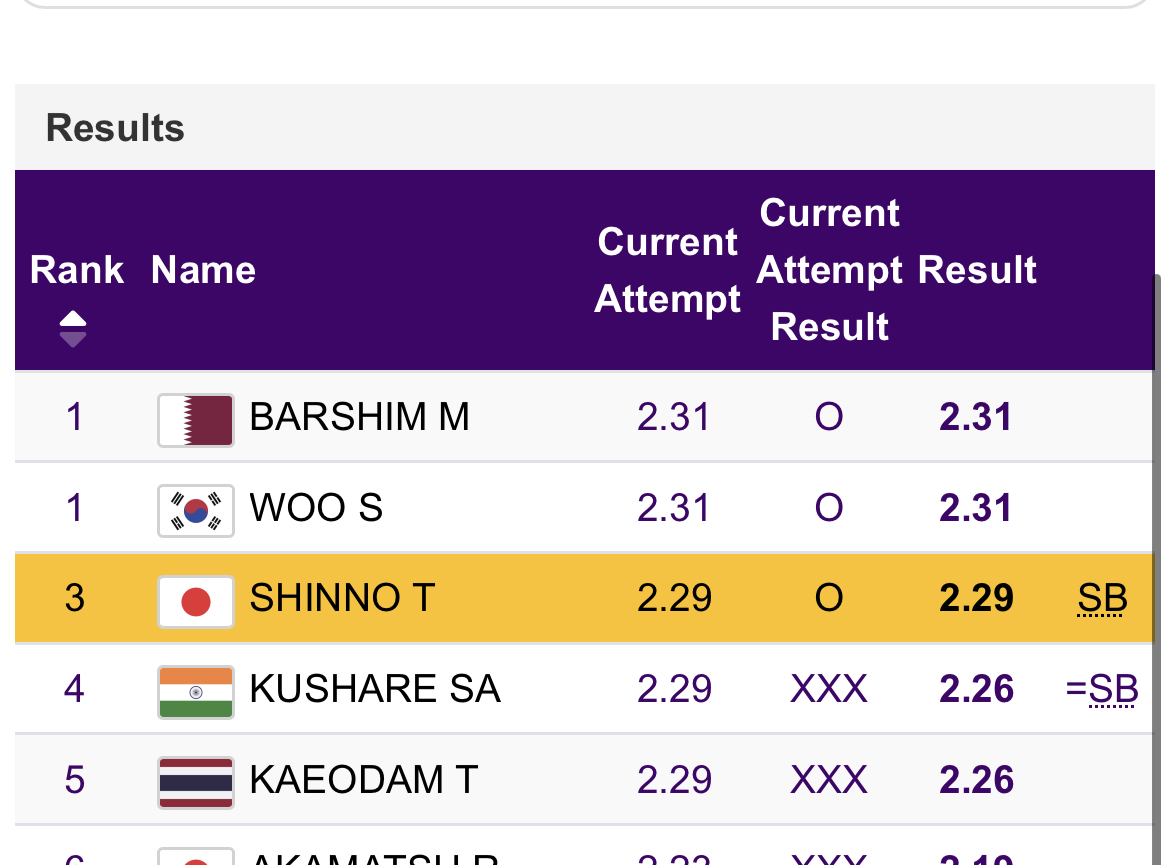The width and height of the screenshot is (1170, 865).
Task: Click the Result column header
Action: pyautogui.click(x=977, y=270)
